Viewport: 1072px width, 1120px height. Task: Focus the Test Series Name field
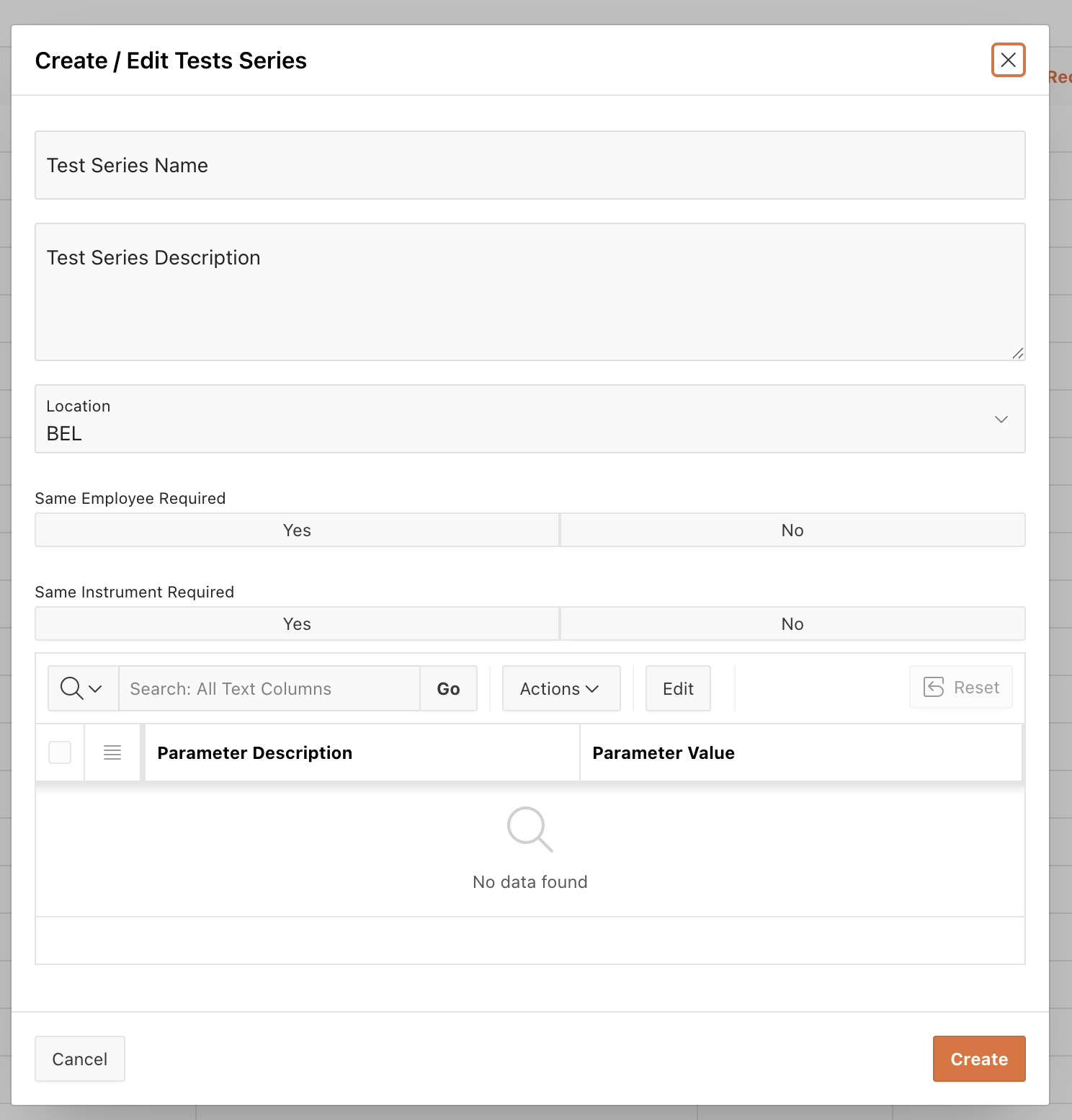click(x=530, y=166)
